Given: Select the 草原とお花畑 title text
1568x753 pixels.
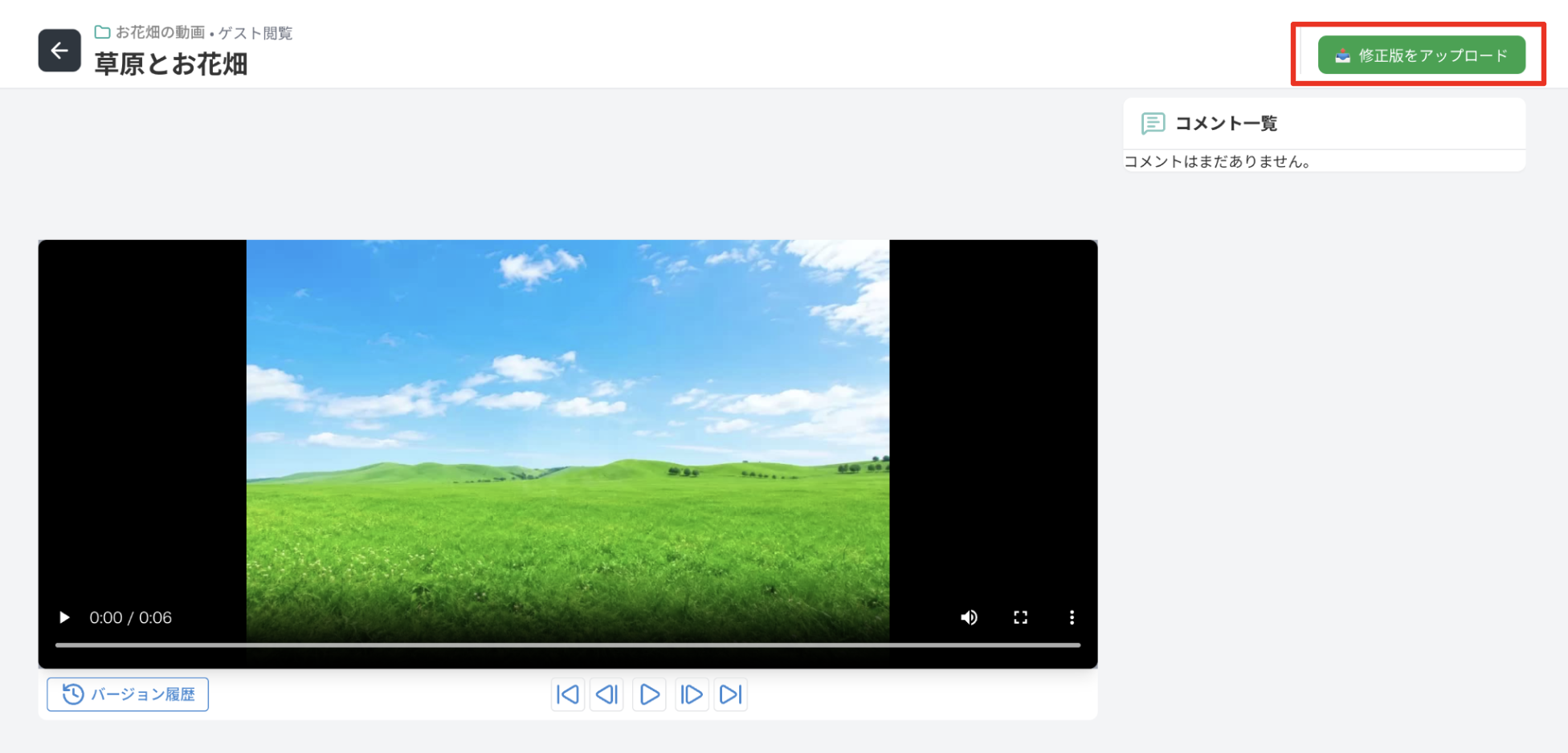Looking at the screenshot, I should coord(171,64).
